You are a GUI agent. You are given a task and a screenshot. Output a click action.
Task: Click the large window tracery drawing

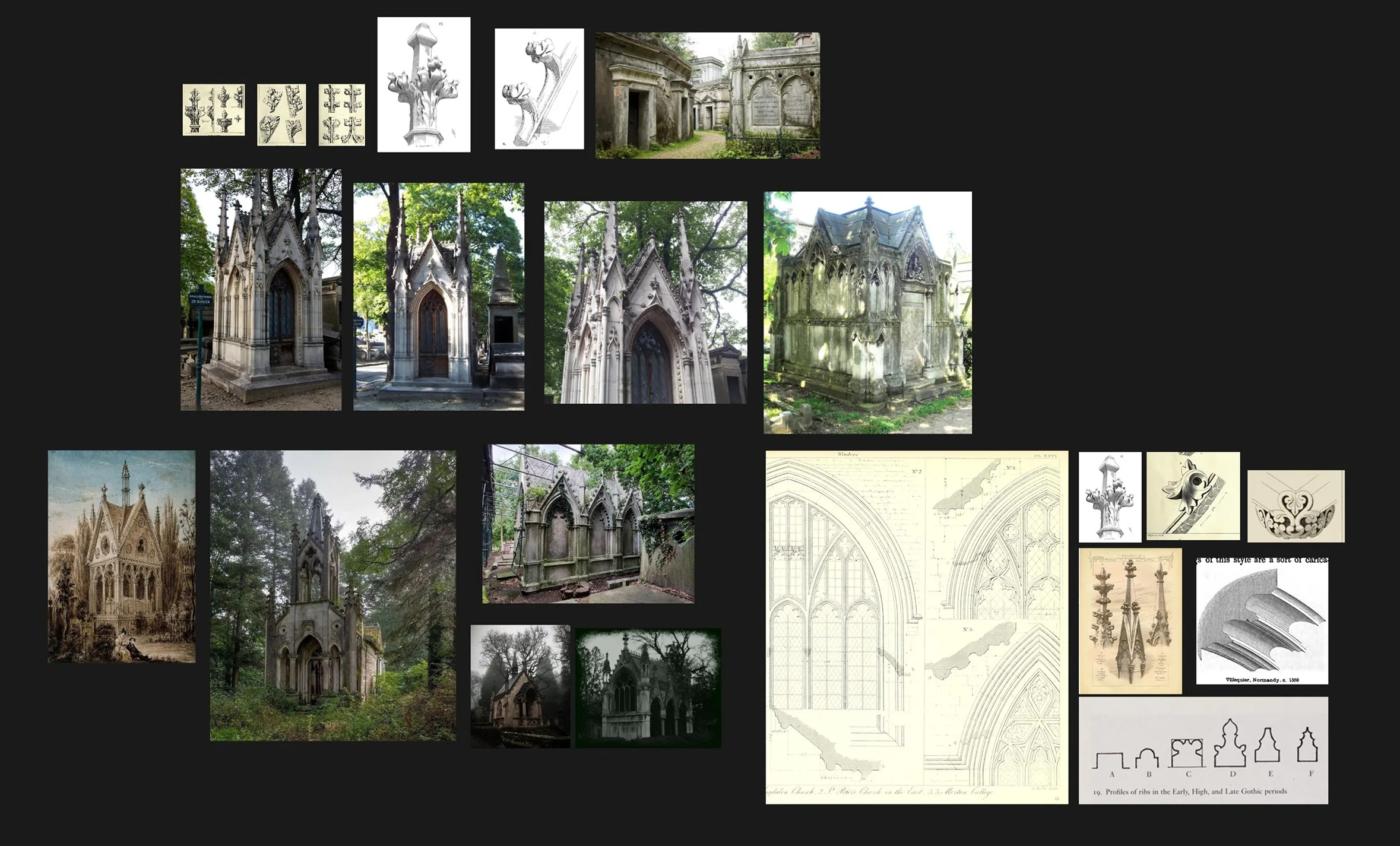917,628
